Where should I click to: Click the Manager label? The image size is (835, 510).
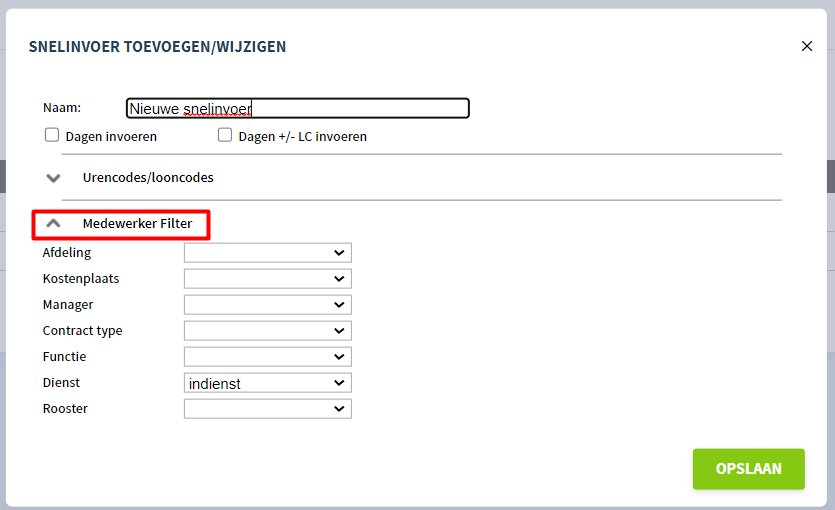(x=68, y=305)
